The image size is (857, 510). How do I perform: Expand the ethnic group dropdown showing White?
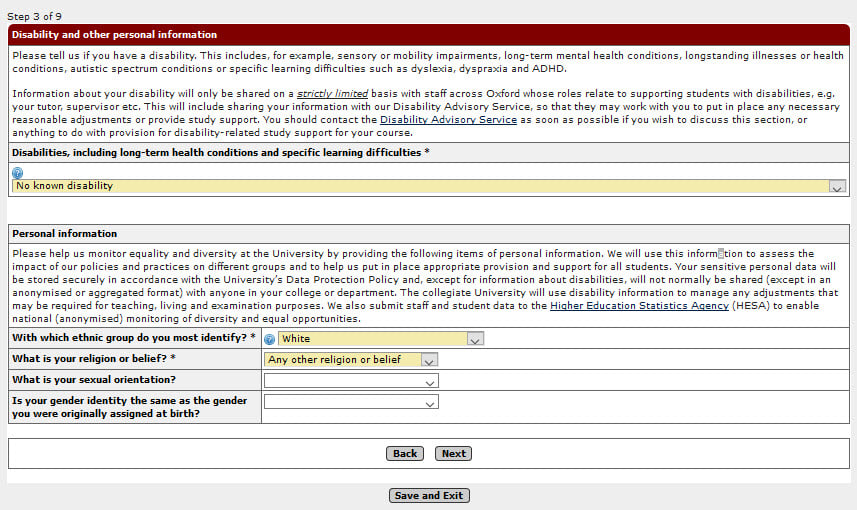(x=381, y=339)
